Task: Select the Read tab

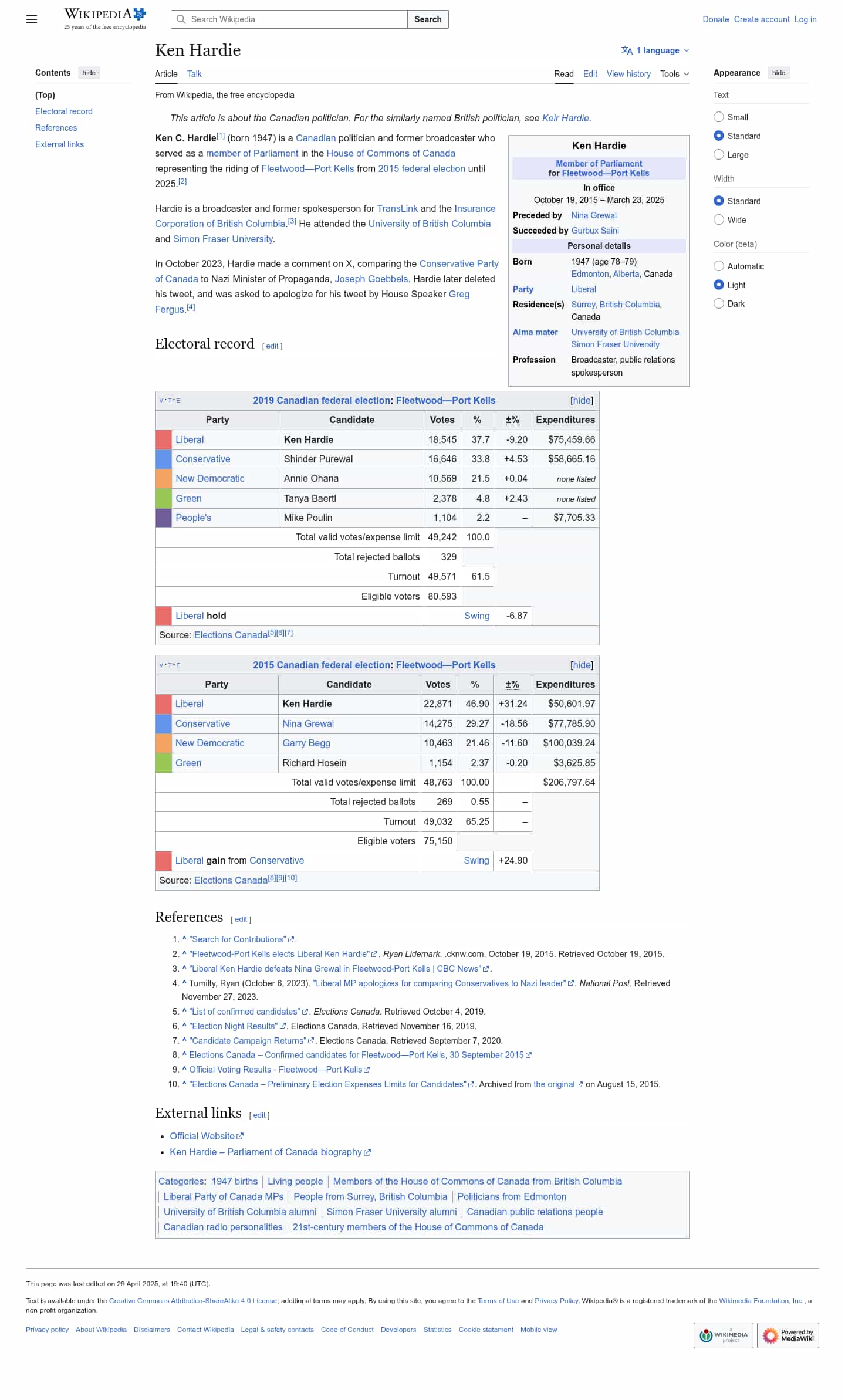Action: pos(564,74)
